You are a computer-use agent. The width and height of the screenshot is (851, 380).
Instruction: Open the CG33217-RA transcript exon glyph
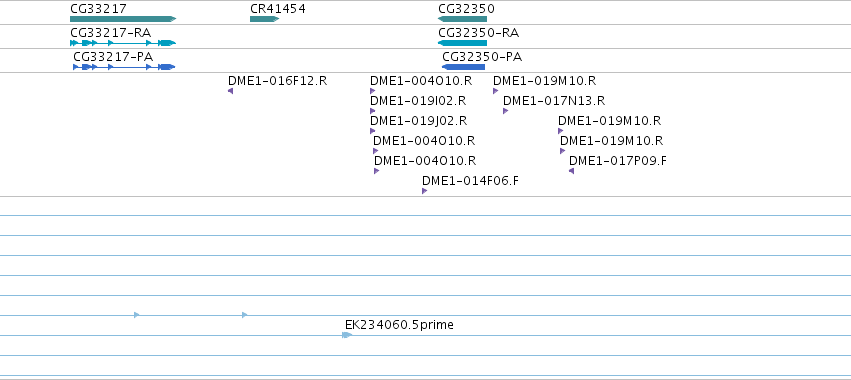(x=123, y=43)
